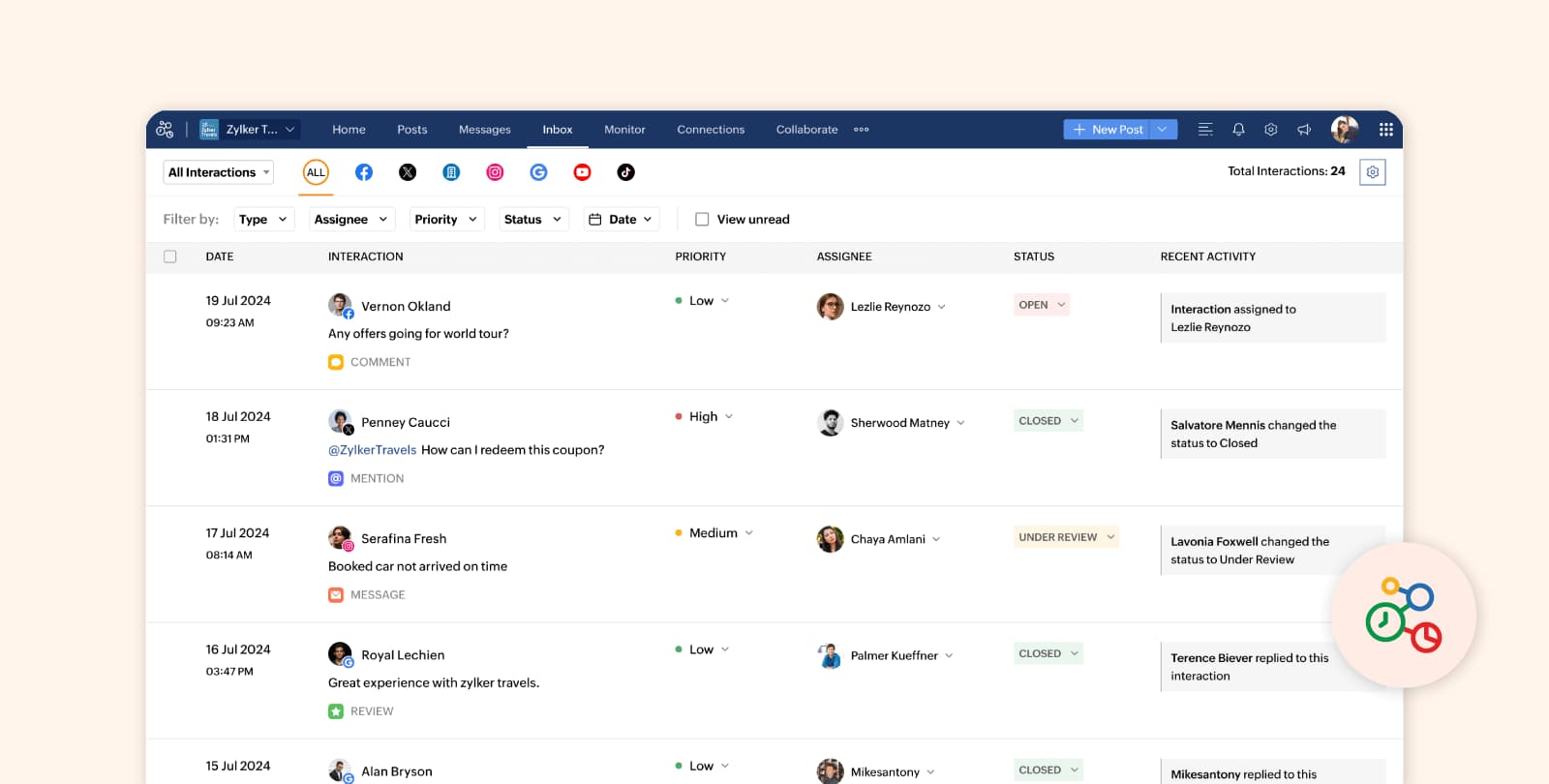Open Alan Bryson's interaction name
Screen dimensions: 1549x784
tap(397, 771)
